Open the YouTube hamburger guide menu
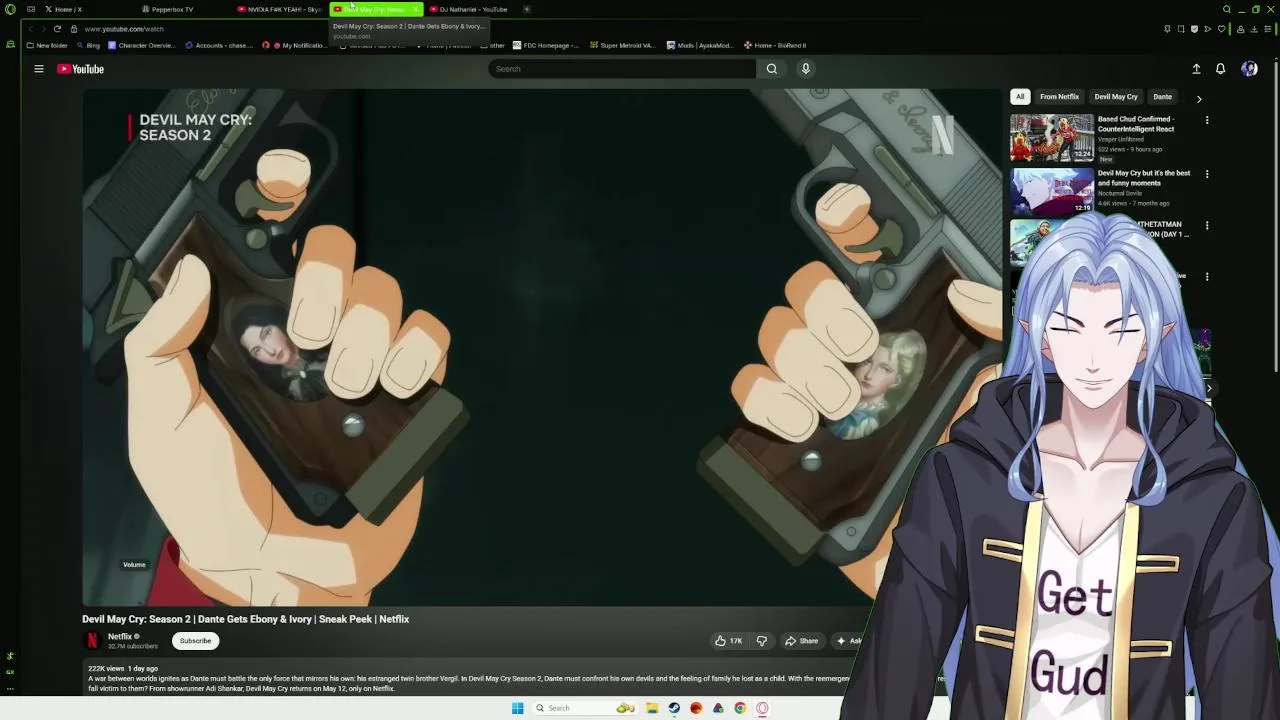The image size is (1280, 720). coord(39,69)
